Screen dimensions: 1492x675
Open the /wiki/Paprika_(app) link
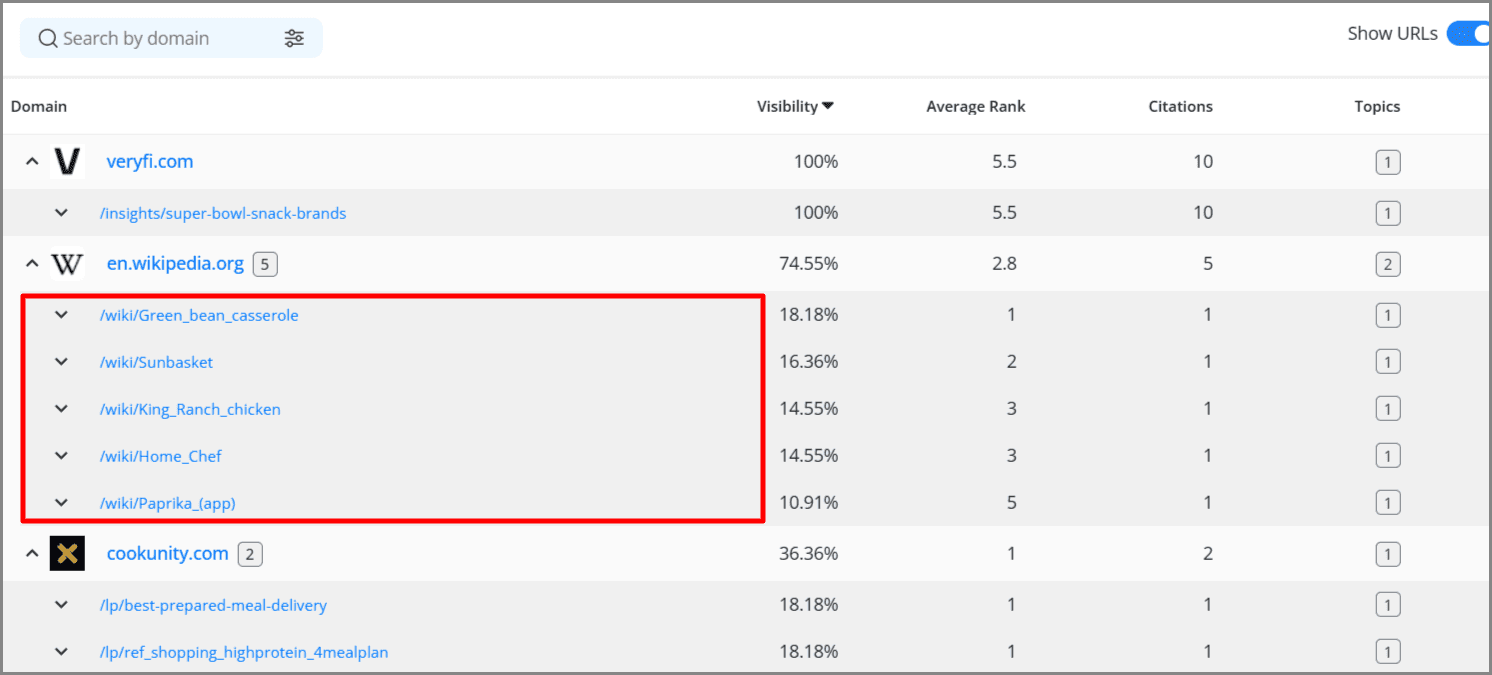coord(167,503)
